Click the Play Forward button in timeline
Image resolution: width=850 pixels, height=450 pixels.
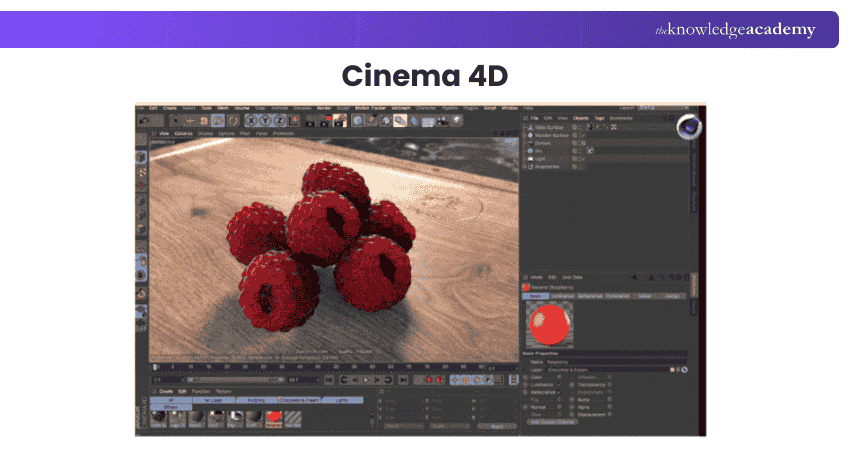[365, 380]
